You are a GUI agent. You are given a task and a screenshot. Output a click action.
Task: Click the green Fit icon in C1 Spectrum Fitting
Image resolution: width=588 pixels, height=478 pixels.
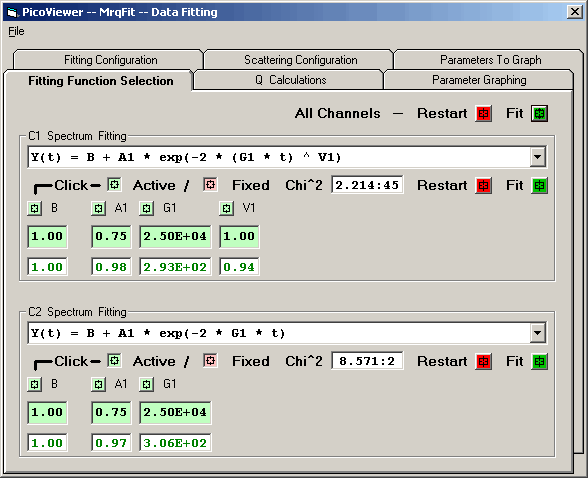tap(539, 186)
